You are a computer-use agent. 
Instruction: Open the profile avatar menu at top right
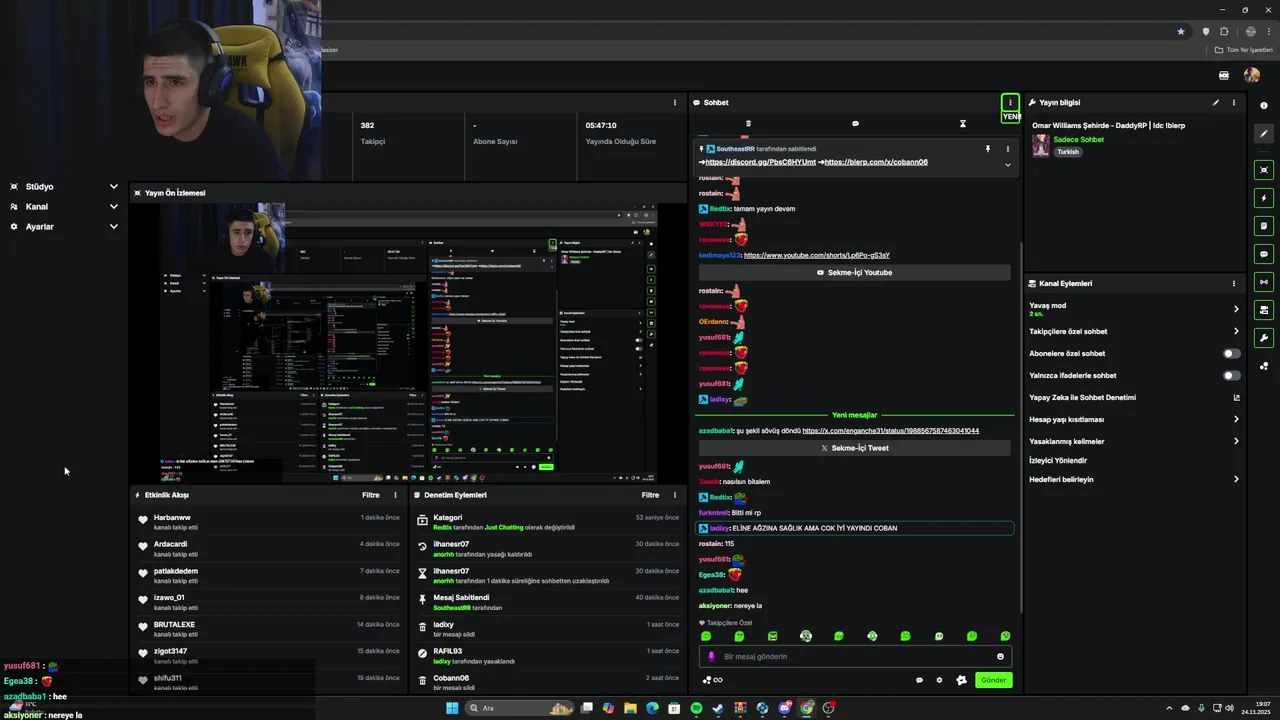[x=1251, y=75]
